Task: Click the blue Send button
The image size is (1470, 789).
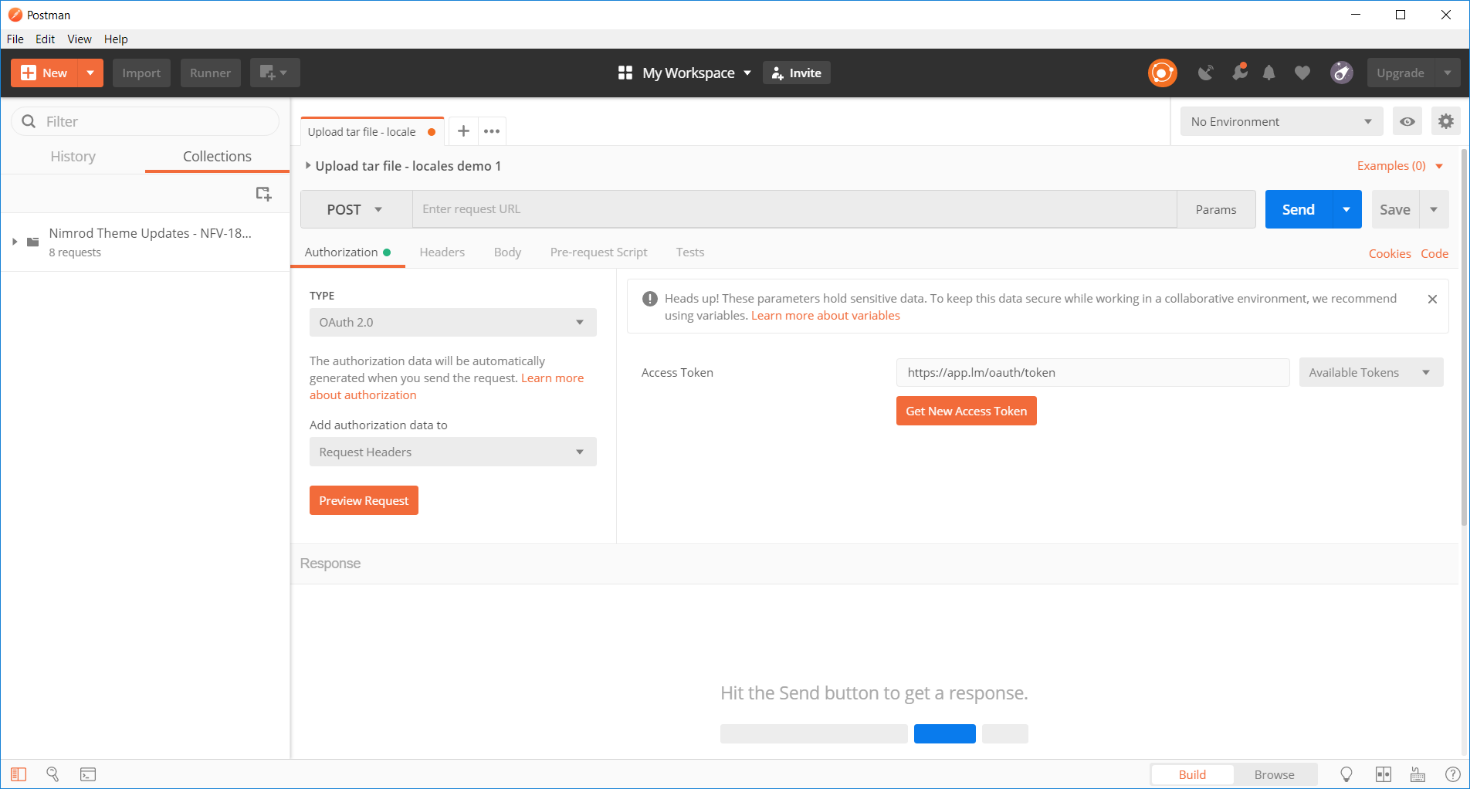Action: pyautogui.click(x=1298, y=210)
